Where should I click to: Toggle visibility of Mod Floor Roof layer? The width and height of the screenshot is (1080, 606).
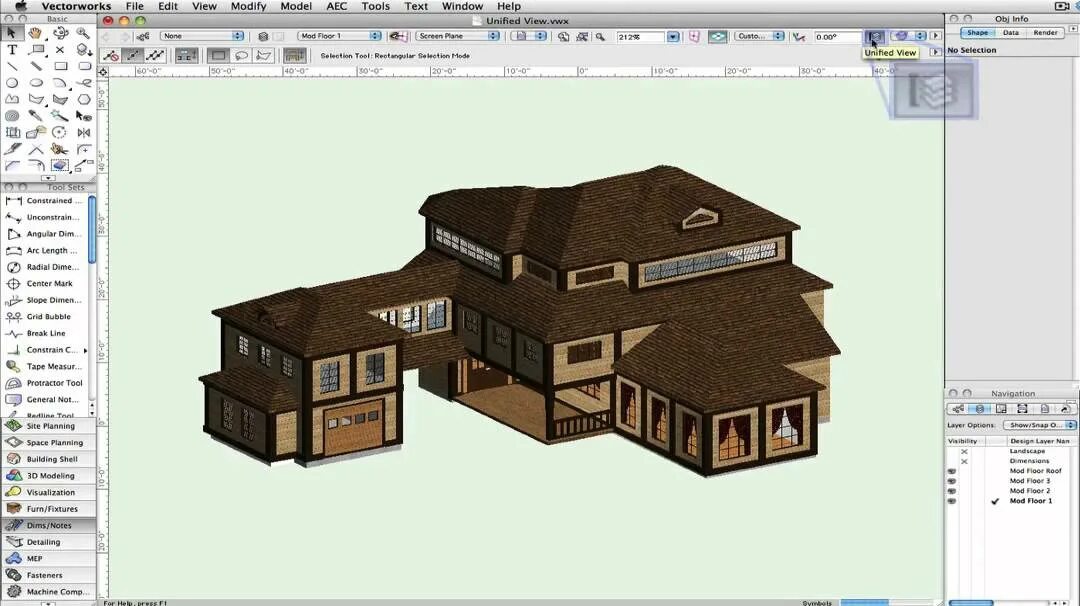pyautogui.click(x=952, y=471)
